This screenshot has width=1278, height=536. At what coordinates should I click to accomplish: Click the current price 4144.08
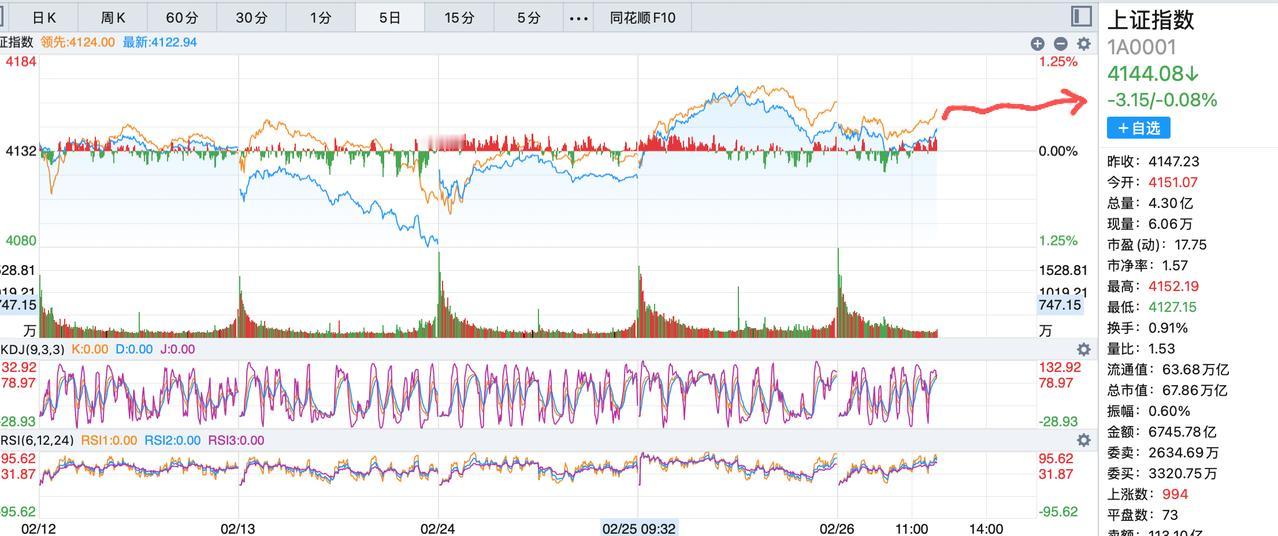coord(1153,74)
